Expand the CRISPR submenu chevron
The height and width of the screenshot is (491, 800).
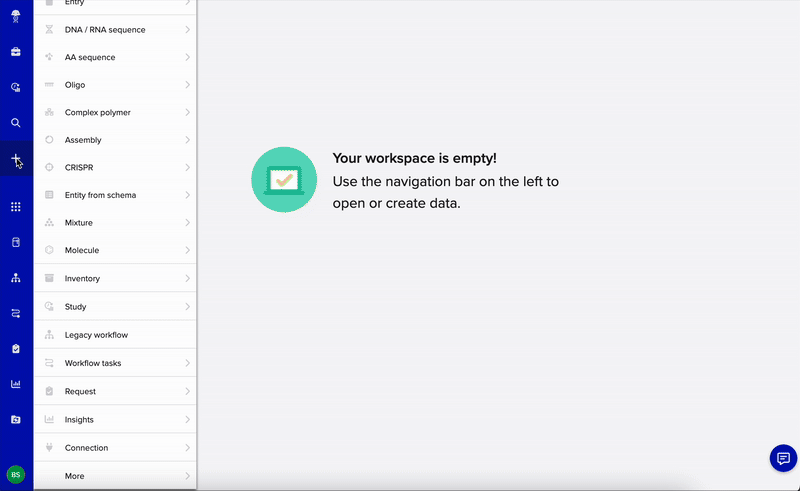187,167
